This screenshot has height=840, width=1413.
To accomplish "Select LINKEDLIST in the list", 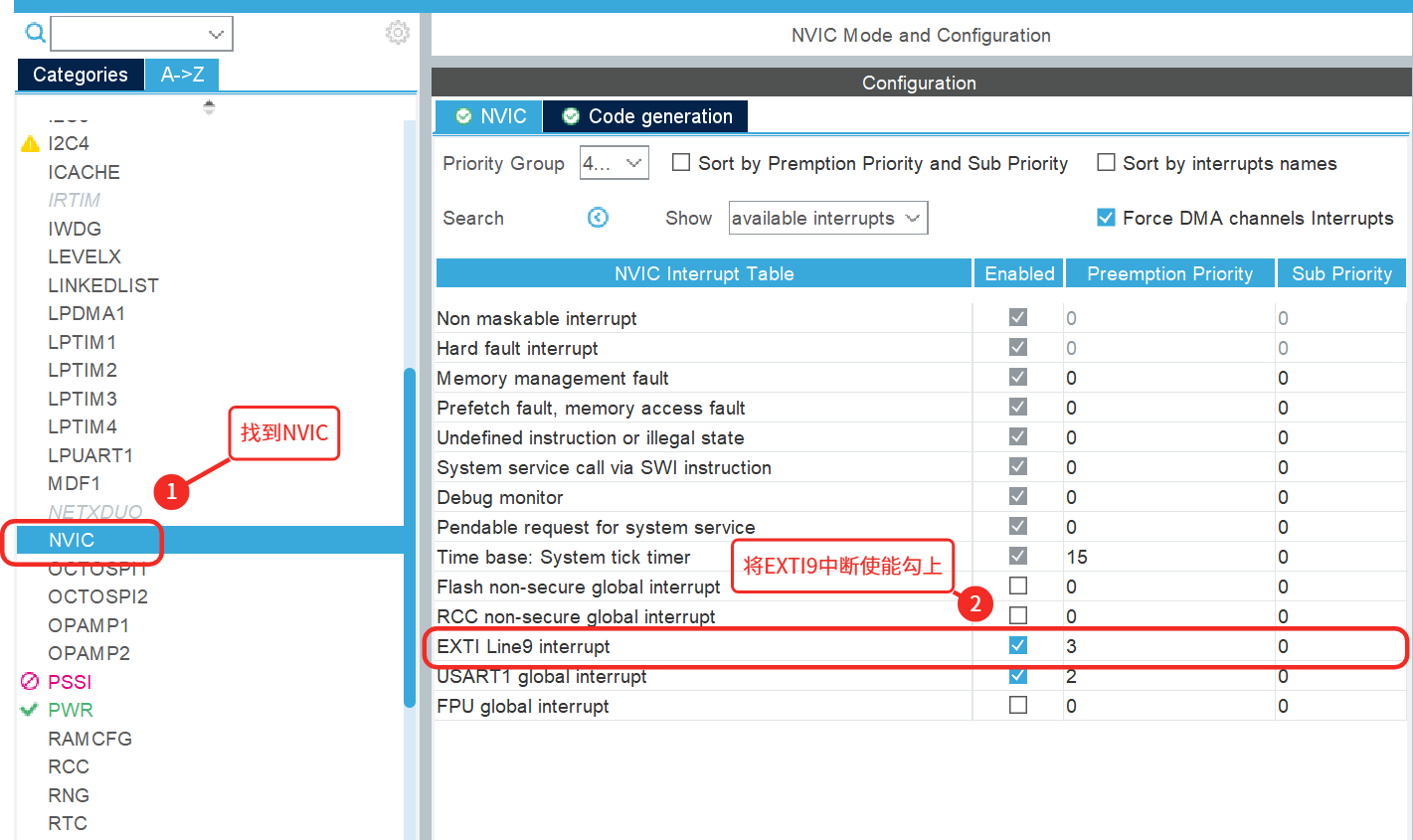I will pyautogui.click(x=103, y=285).
